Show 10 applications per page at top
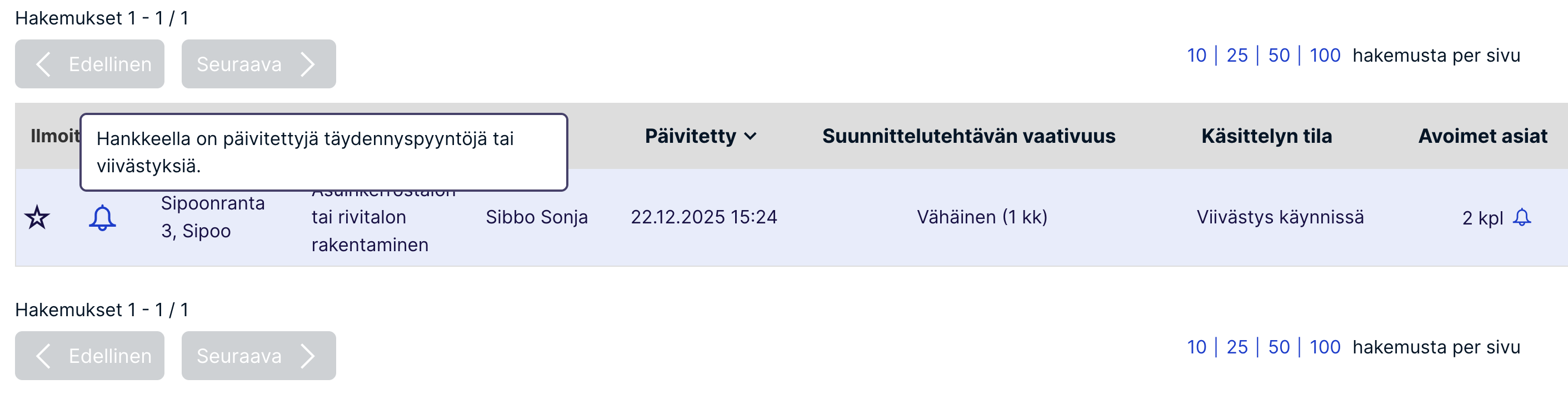 pyautogui.click(x=1196, y=56)
